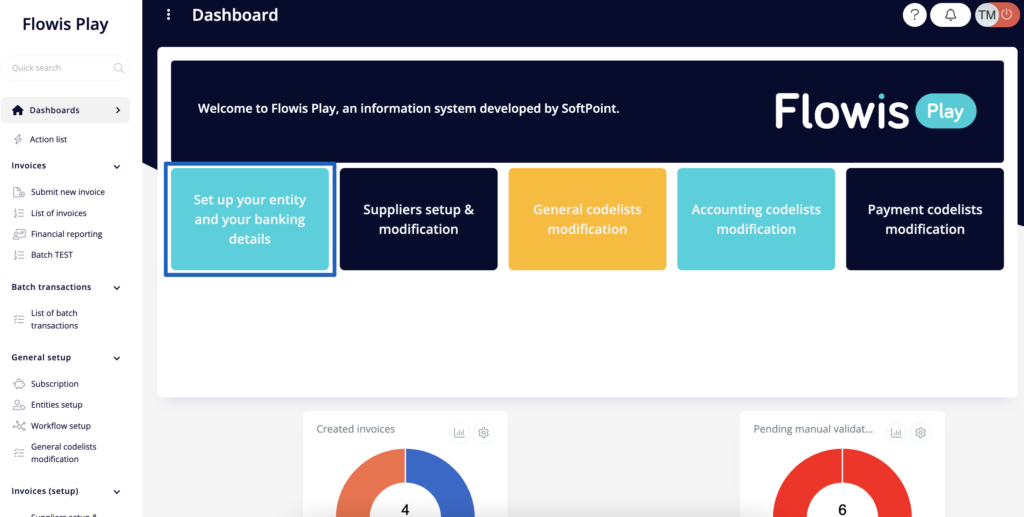This screenshot has height=517, width=1024.
Task: Open the help question mark icon
Action: pos(915,14)
